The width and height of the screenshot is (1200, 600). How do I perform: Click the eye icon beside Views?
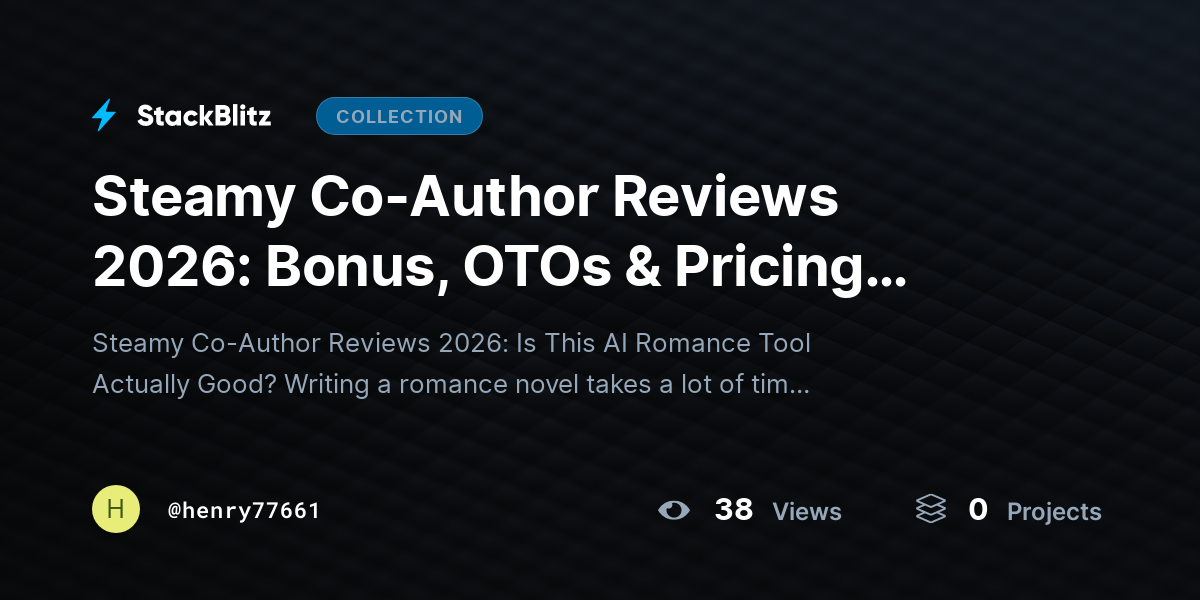[674, 511]
